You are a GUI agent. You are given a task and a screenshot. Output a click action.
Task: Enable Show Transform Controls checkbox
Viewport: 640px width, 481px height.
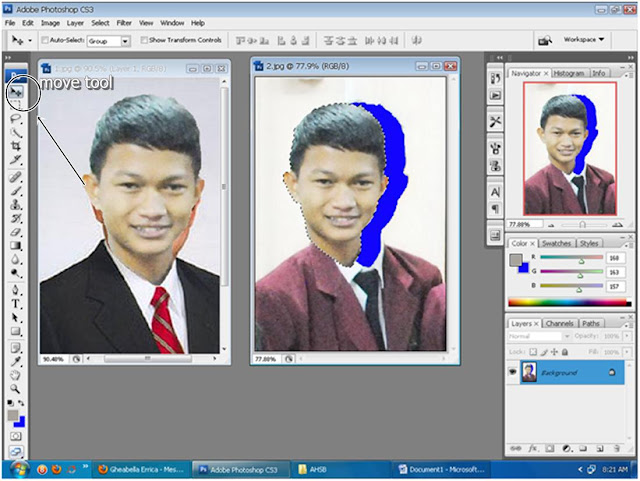(144, 40)
